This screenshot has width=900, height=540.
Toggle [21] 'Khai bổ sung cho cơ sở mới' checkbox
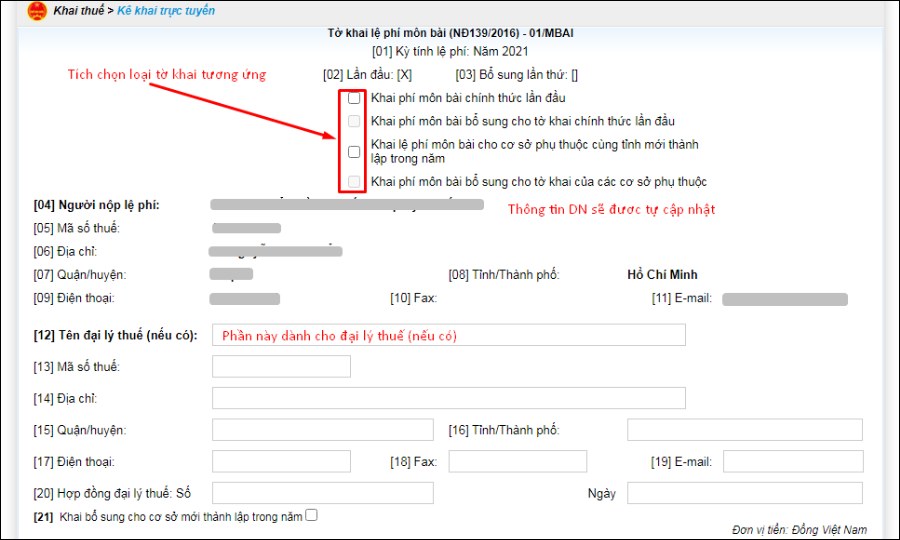(312, 515)
